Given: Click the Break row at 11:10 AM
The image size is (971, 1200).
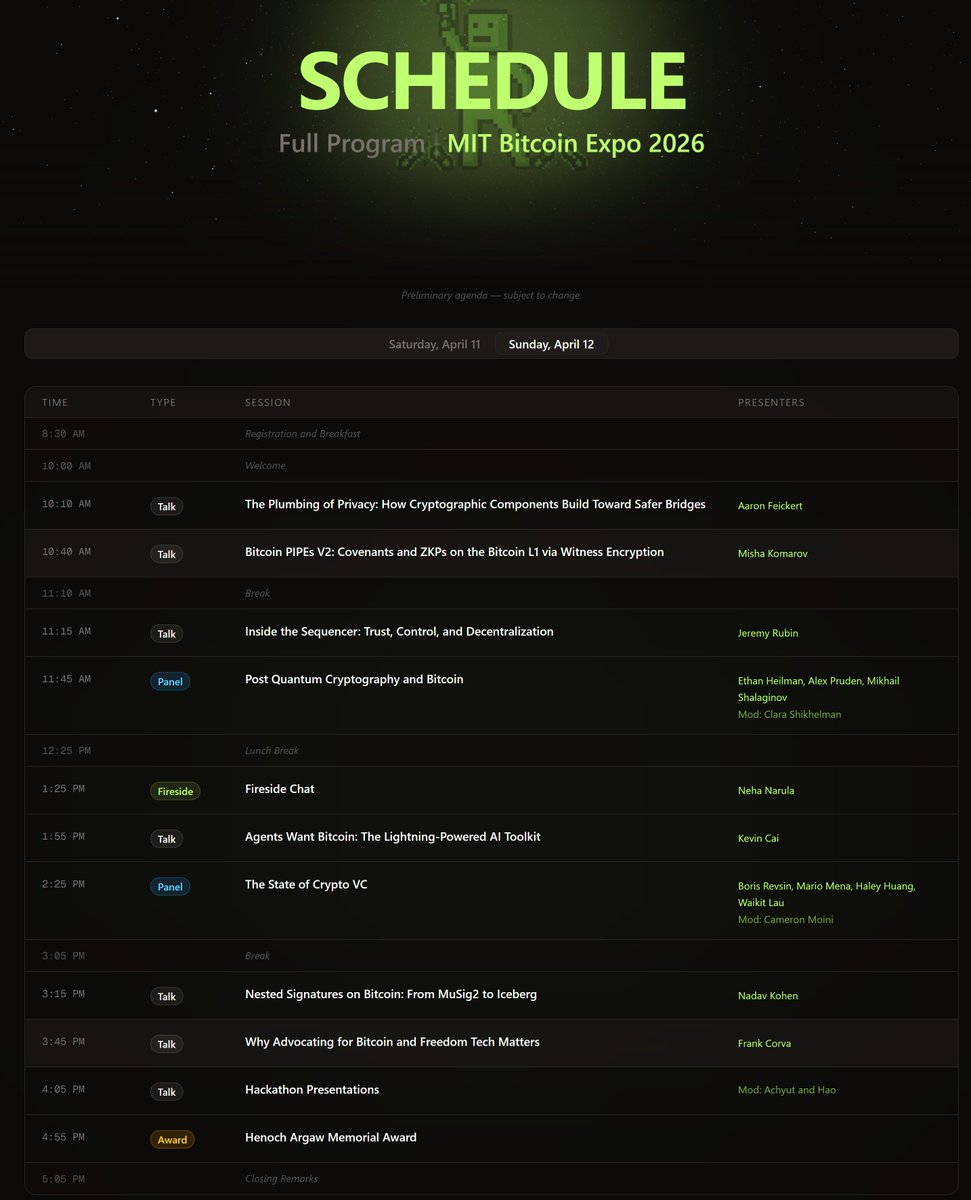Looking at the screenshot, I should (x=491, y=594).
